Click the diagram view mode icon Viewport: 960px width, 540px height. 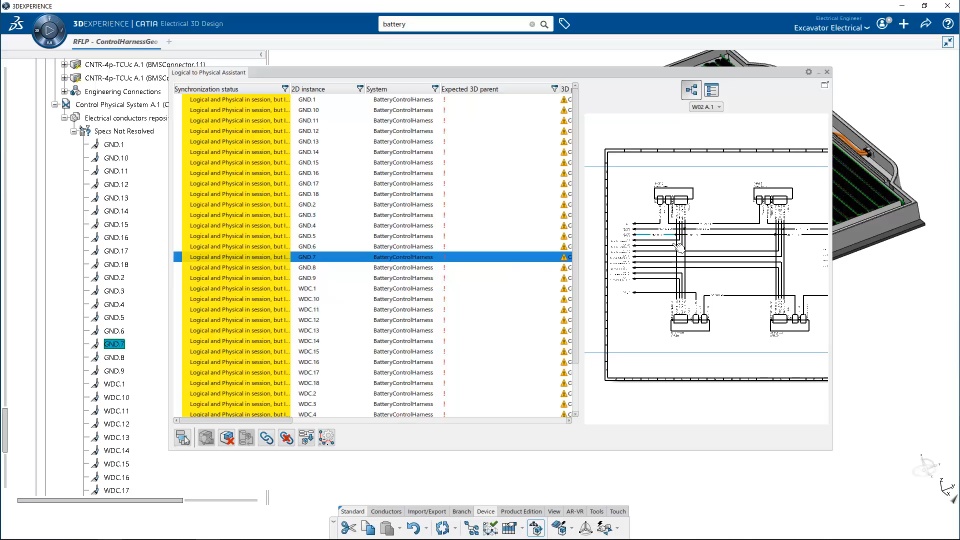coord(691,90)
